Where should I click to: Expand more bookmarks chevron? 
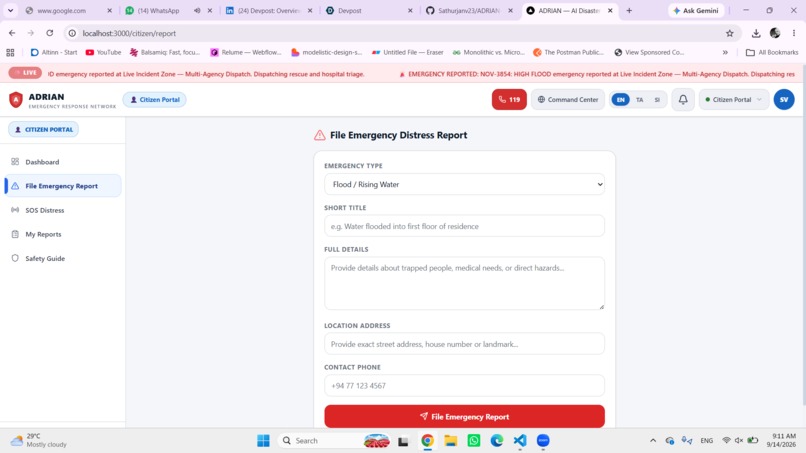[x=725, y=52]
